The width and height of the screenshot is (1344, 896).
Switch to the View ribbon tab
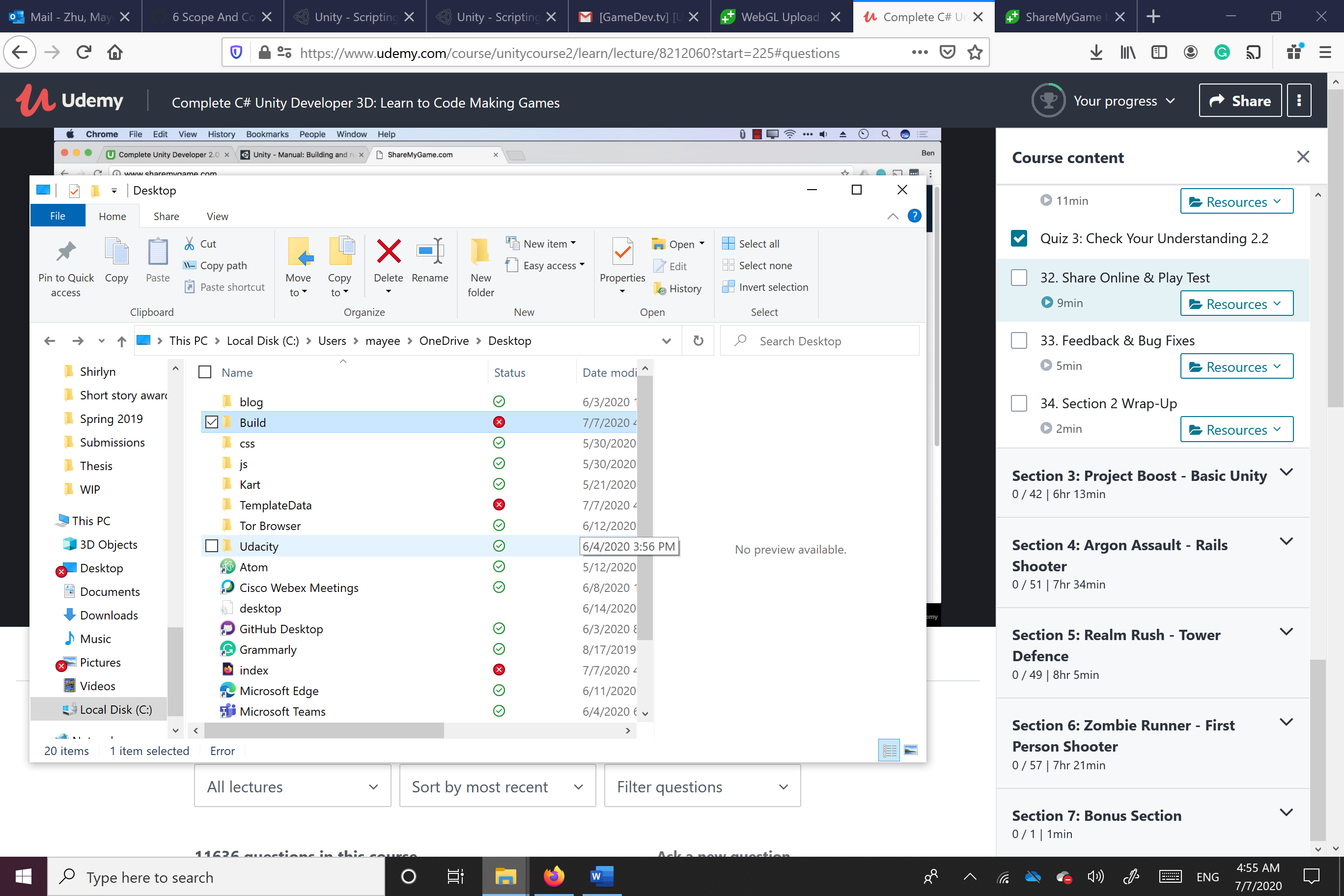[217, 217]
